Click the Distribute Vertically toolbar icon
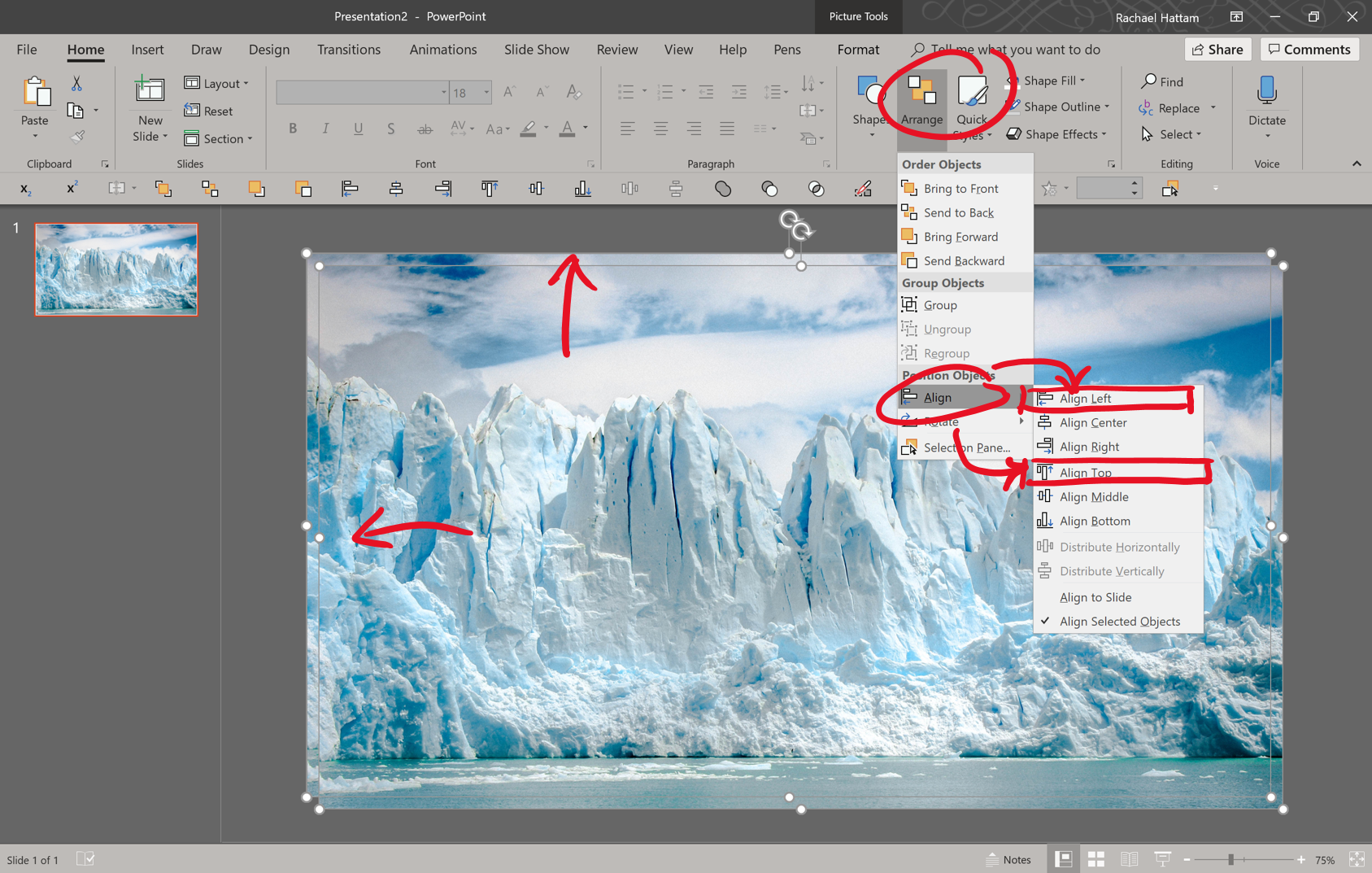 (676, 188)
